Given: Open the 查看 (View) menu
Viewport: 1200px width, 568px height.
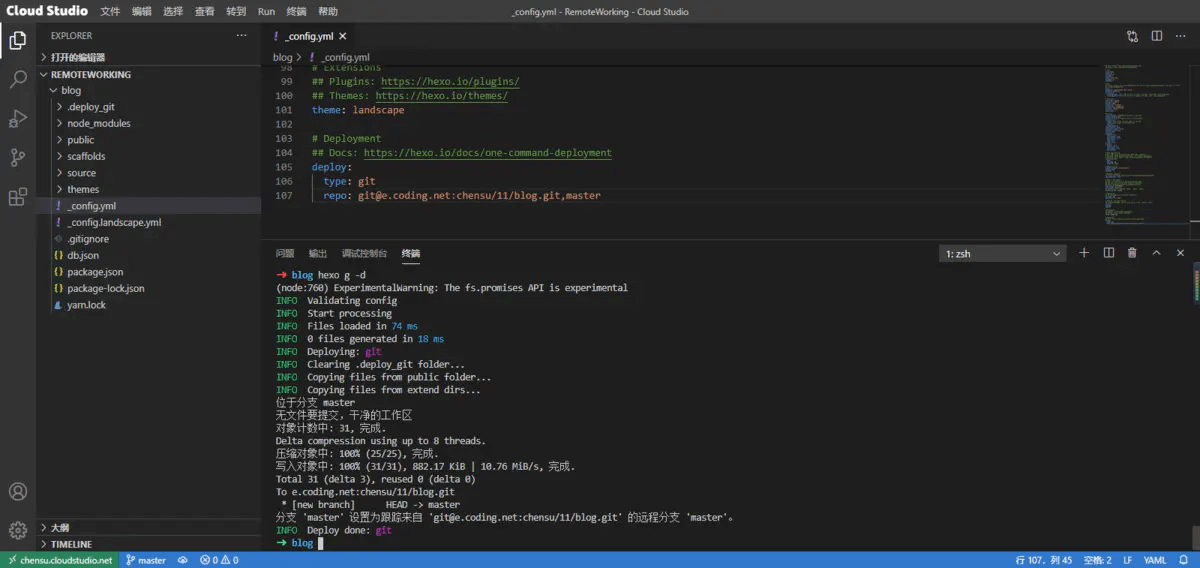Looking at the screenshot, I should click(204, 12).
